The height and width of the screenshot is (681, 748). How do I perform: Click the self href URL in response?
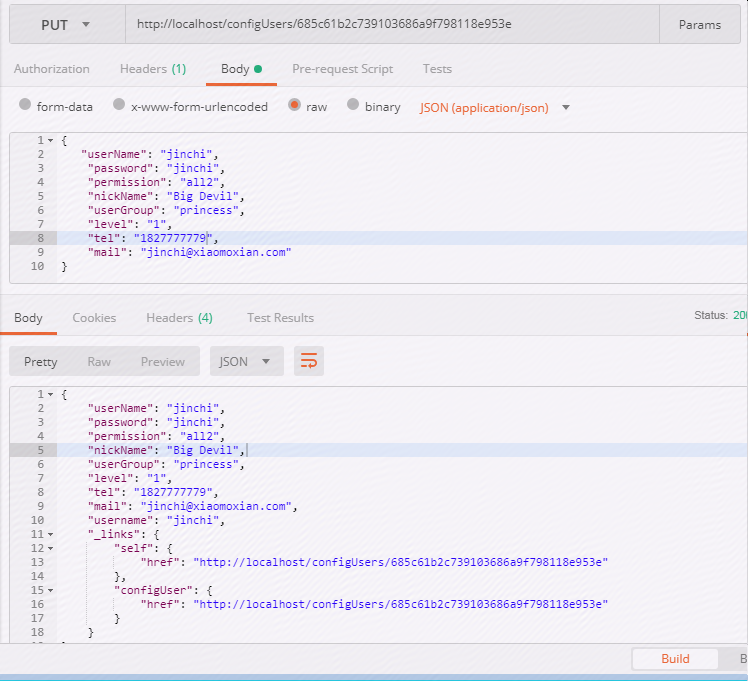[x=401, y=562]
